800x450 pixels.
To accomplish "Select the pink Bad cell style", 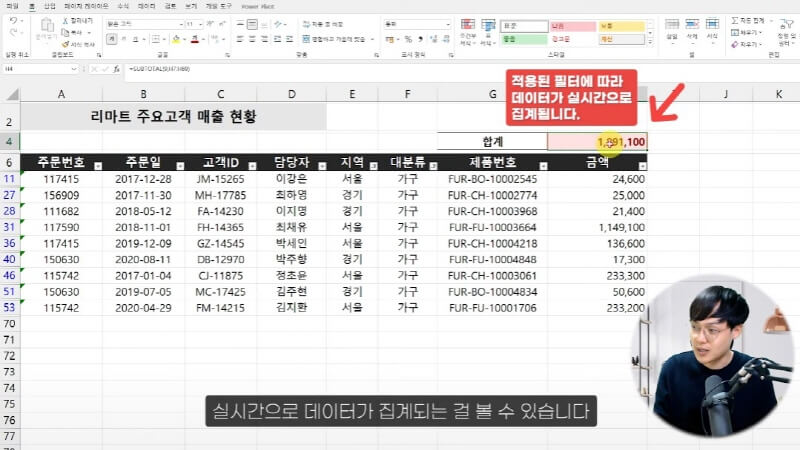I will point(573,26).
